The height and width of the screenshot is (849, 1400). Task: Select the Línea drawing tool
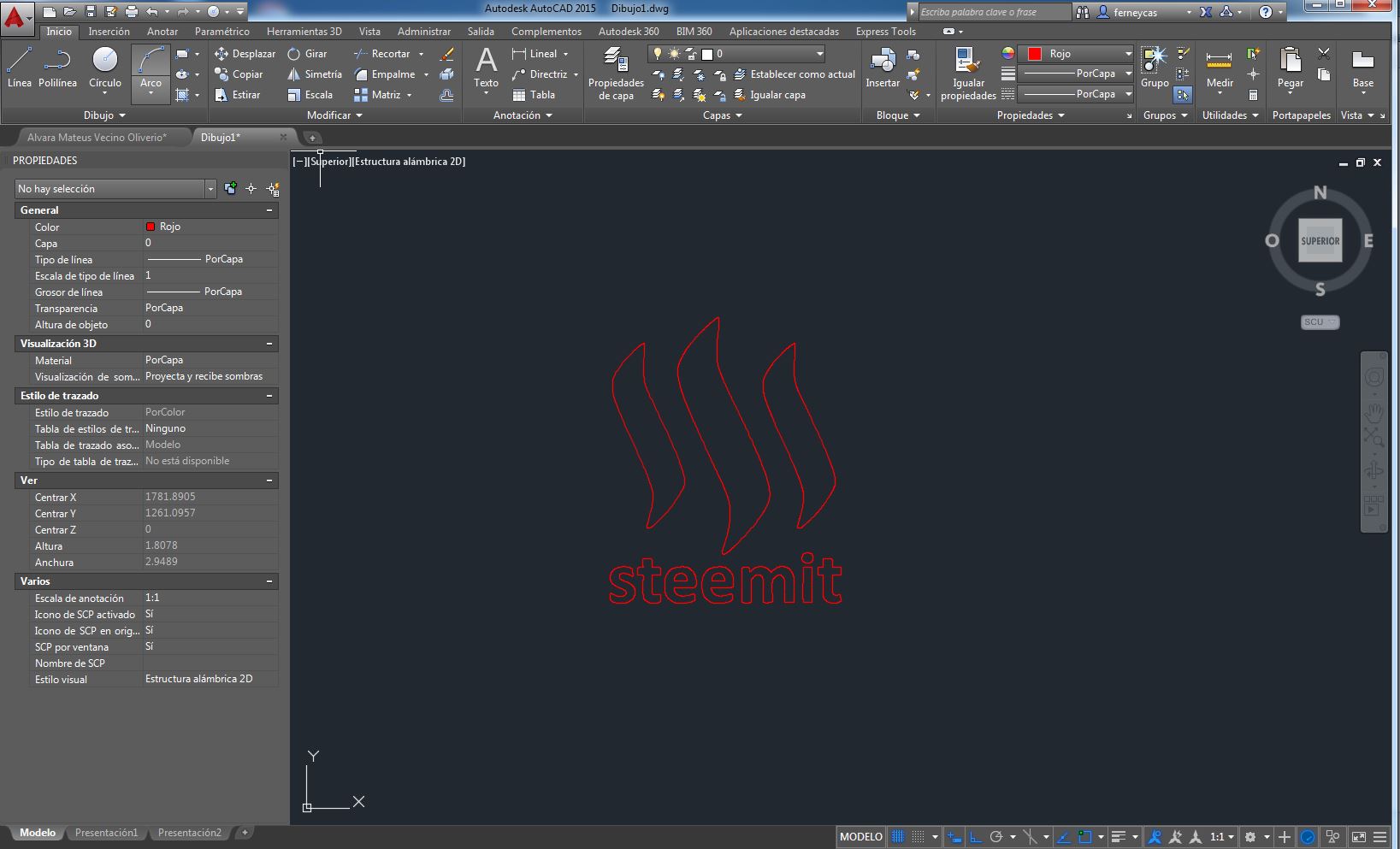pyautogui.click(x=19, y=68)
